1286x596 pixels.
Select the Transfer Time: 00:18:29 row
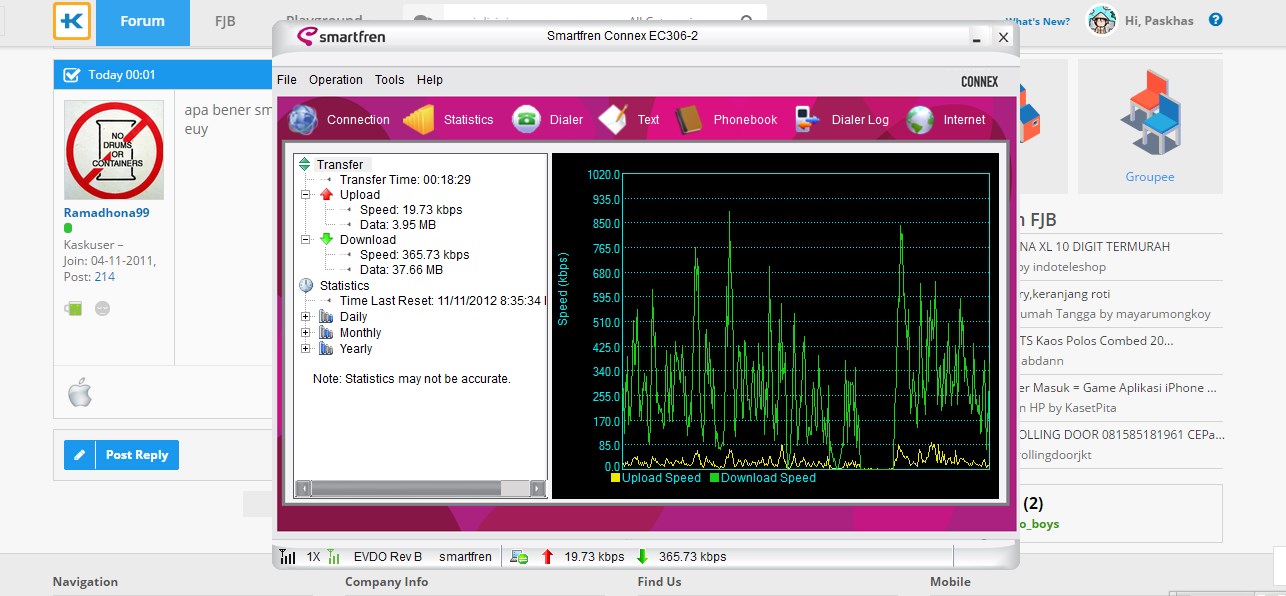[x=405, y=180]
